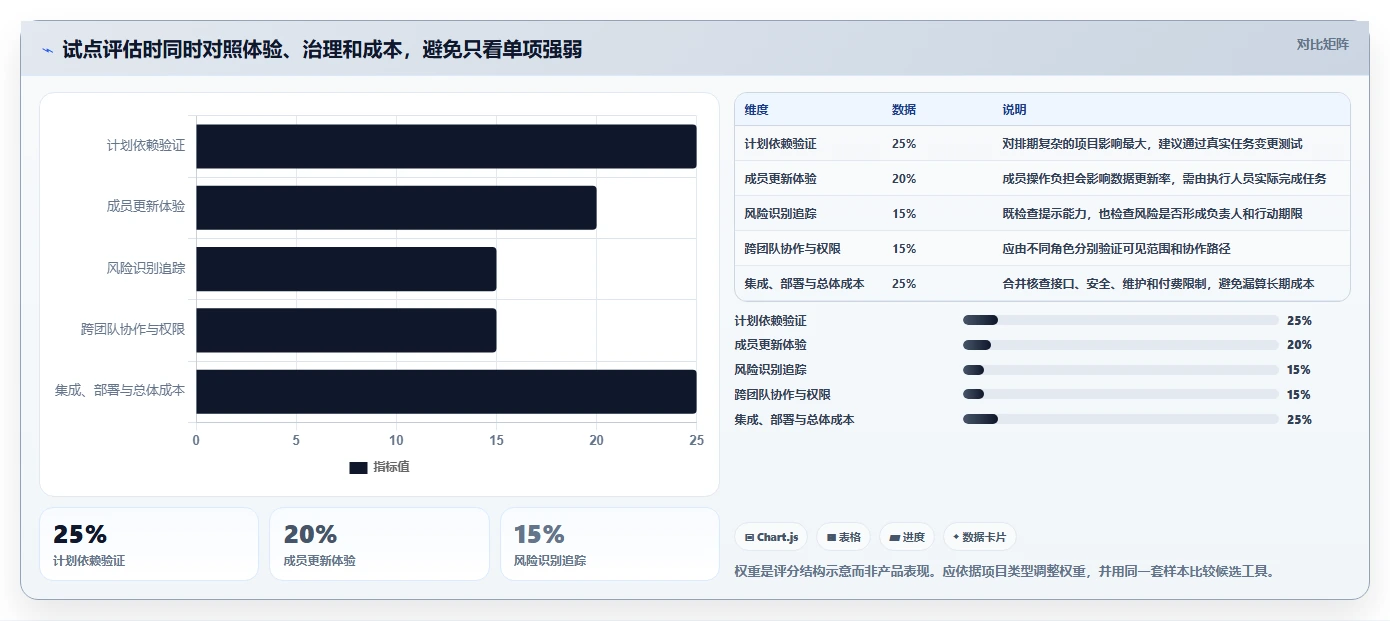The height and width of the screenshot is (621, 1390).
Task: Click the 20% value beside the progress bars
Action: click(1299, 345)
